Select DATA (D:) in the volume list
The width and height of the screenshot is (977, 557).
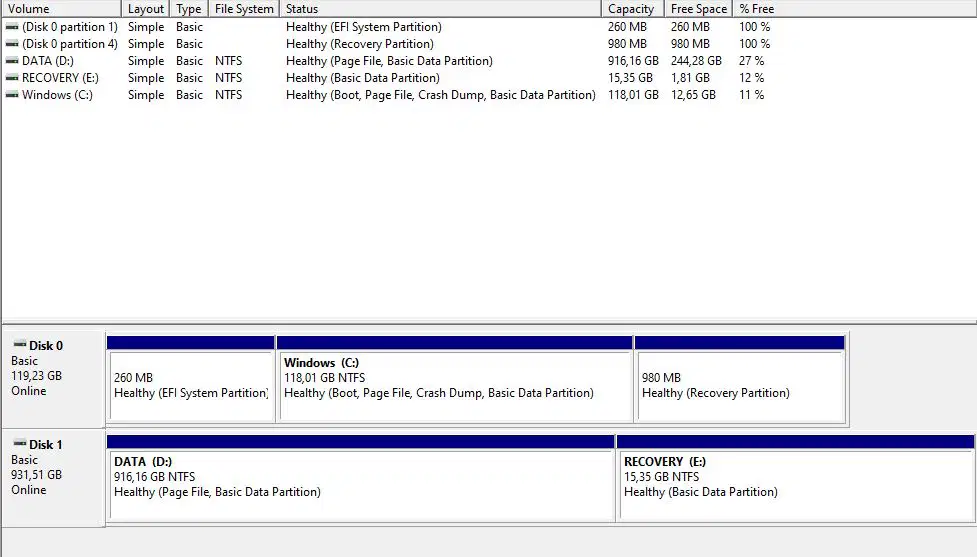[x=48, y=60]
